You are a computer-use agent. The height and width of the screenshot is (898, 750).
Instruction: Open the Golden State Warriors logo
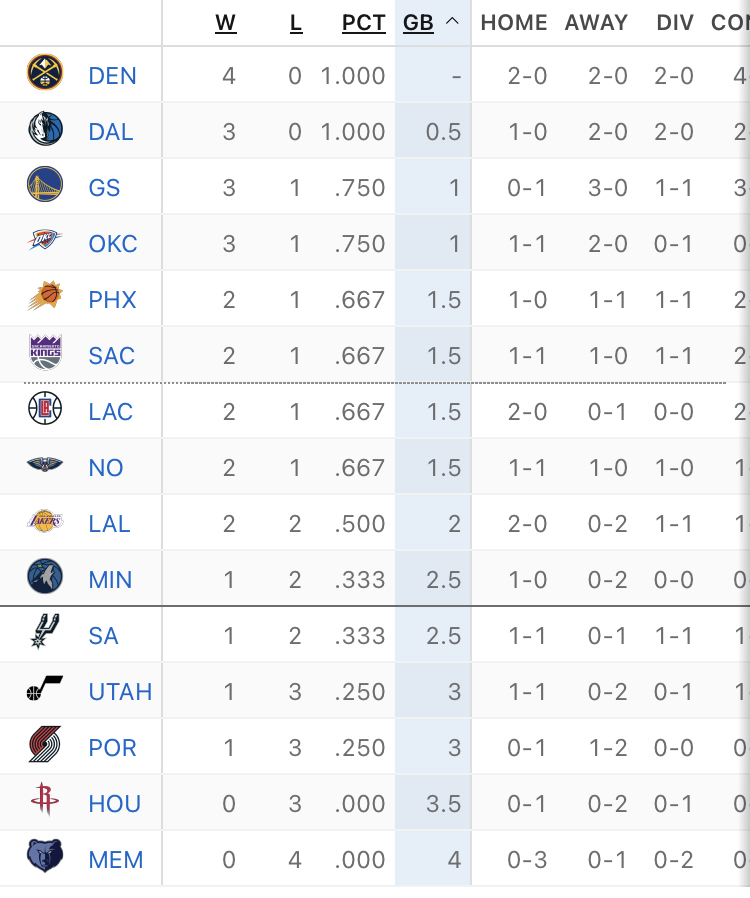point(45,184)
